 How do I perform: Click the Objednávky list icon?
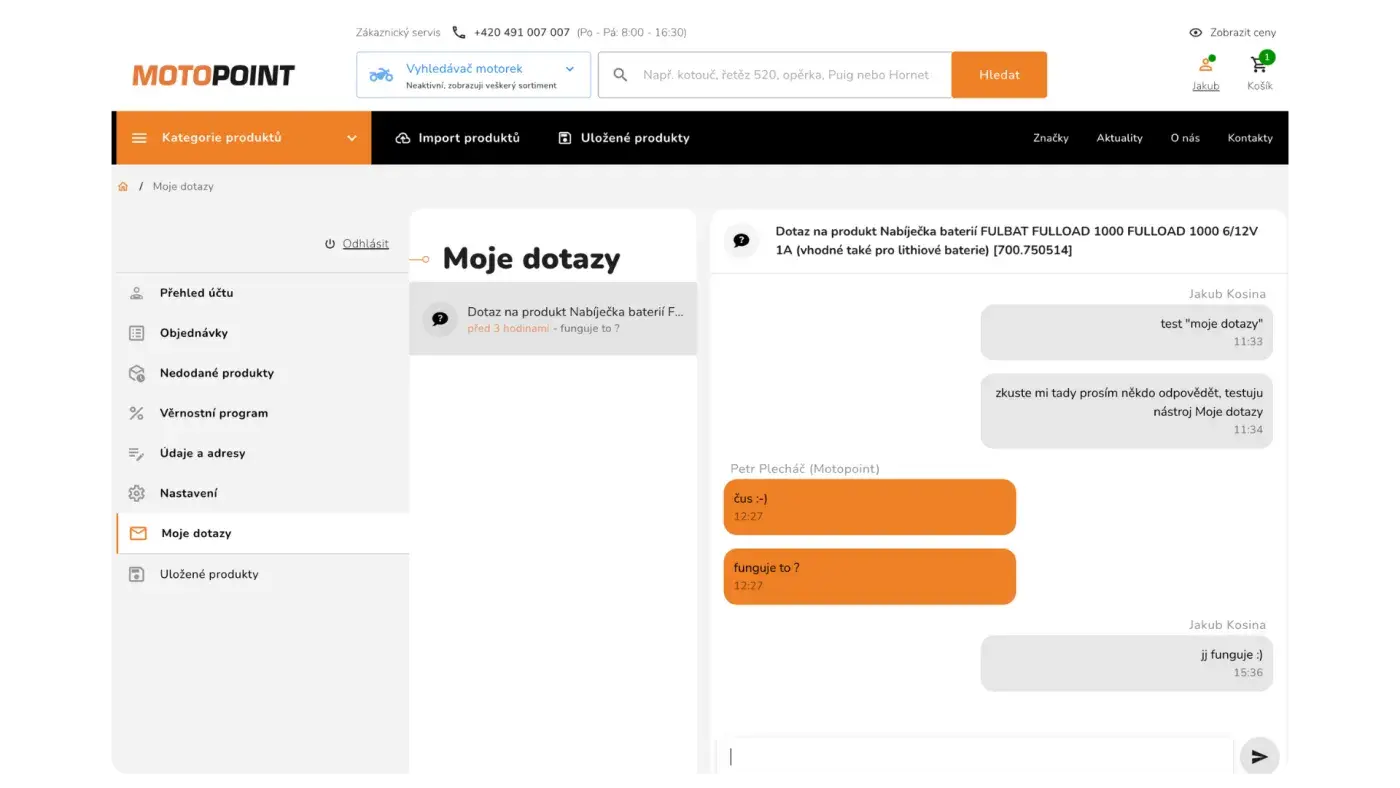(x=137, y=333)
